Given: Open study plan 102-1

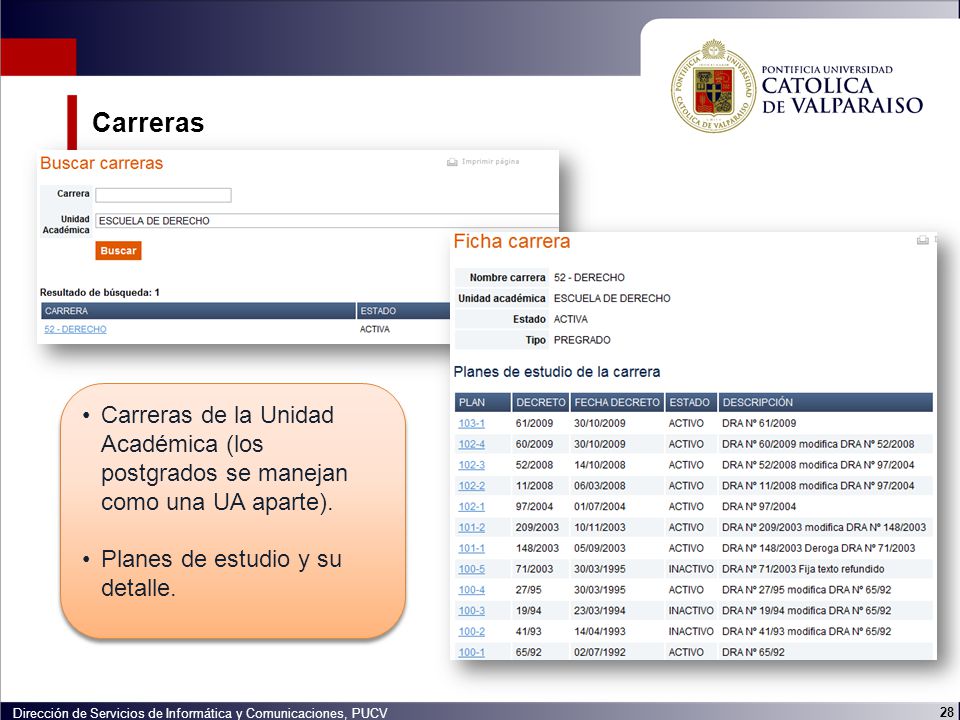Looking at the screenshot, I should [471, 506].
